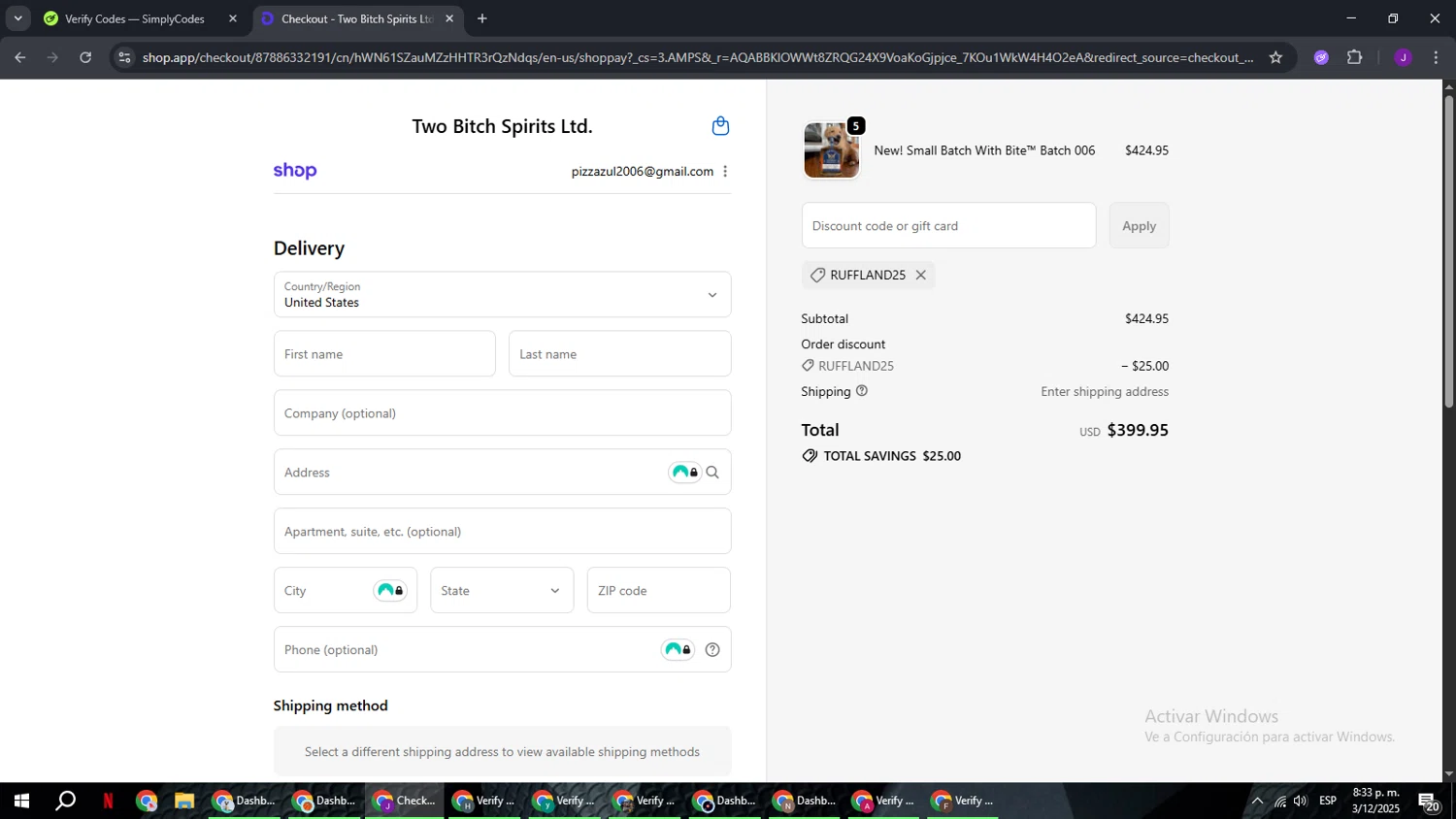Open the shopping bag cart icon
Image resolution: width=1456 pixels, height=819 pixels.
(x=720, y=126)
